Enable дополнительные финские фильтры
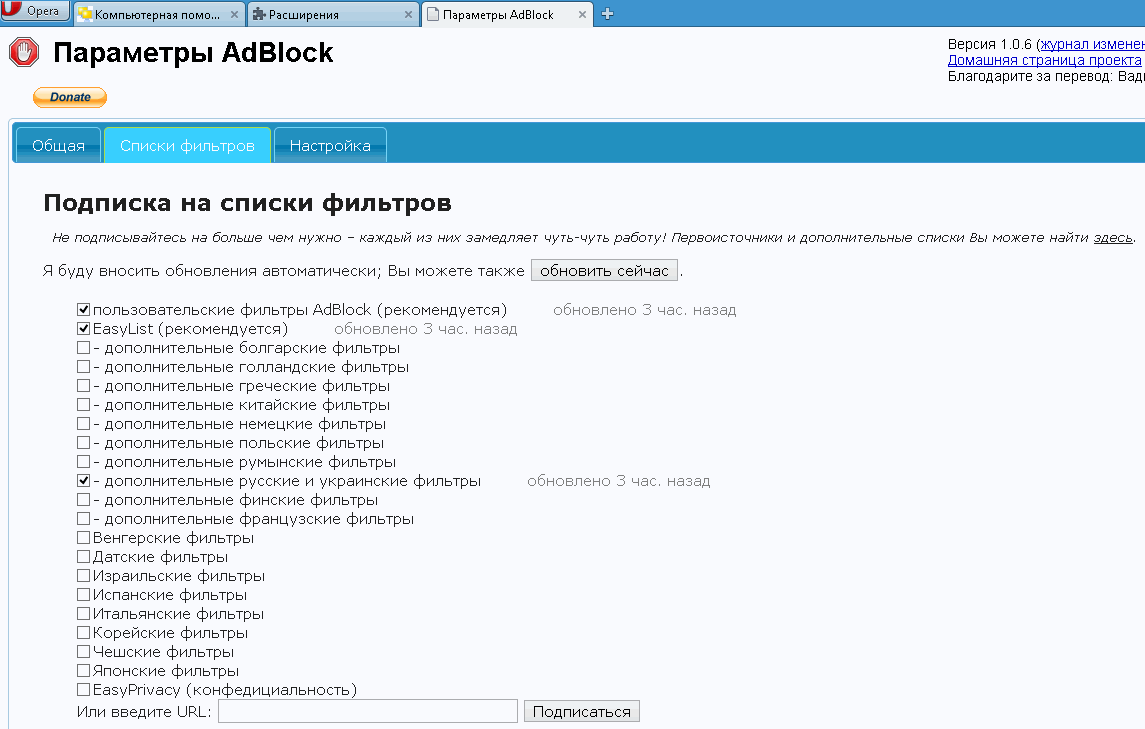The width and height of the screenshot is (1145, 729). pyautogui.click(x=84, y=500)
